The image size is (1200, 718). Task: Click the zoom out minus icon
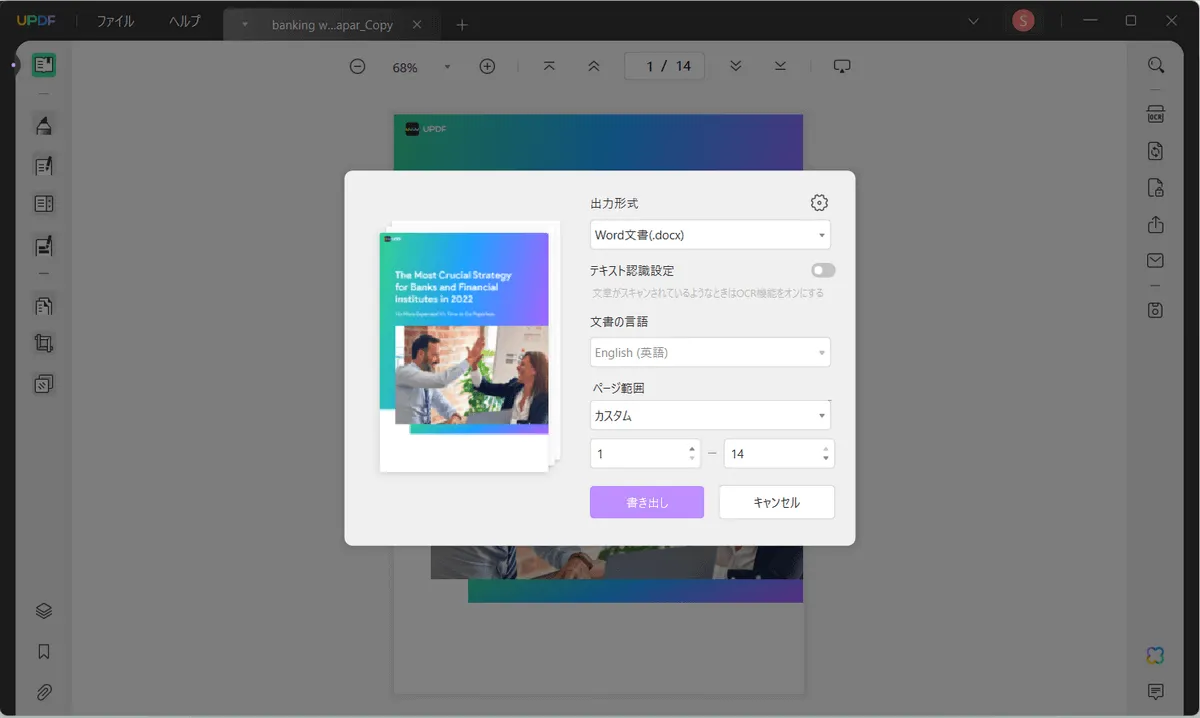(357, 67)
